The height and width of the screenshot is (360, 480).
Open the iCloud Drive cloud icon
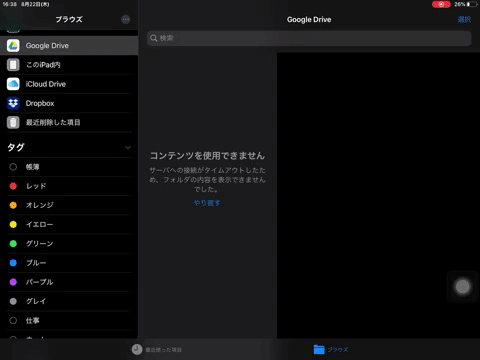[13, 84]
